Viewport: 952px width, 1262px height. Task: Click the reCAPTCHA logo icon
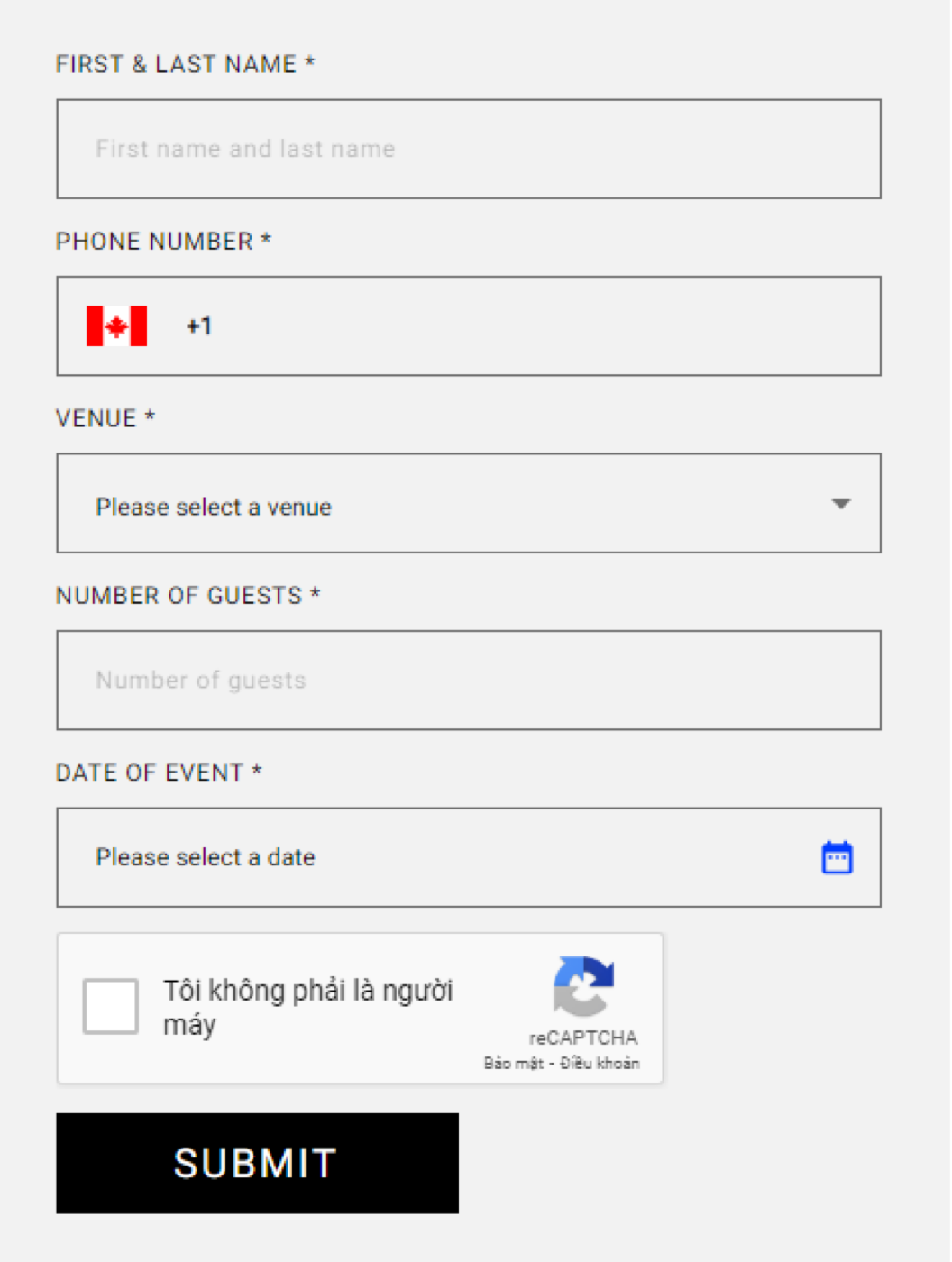583,986
